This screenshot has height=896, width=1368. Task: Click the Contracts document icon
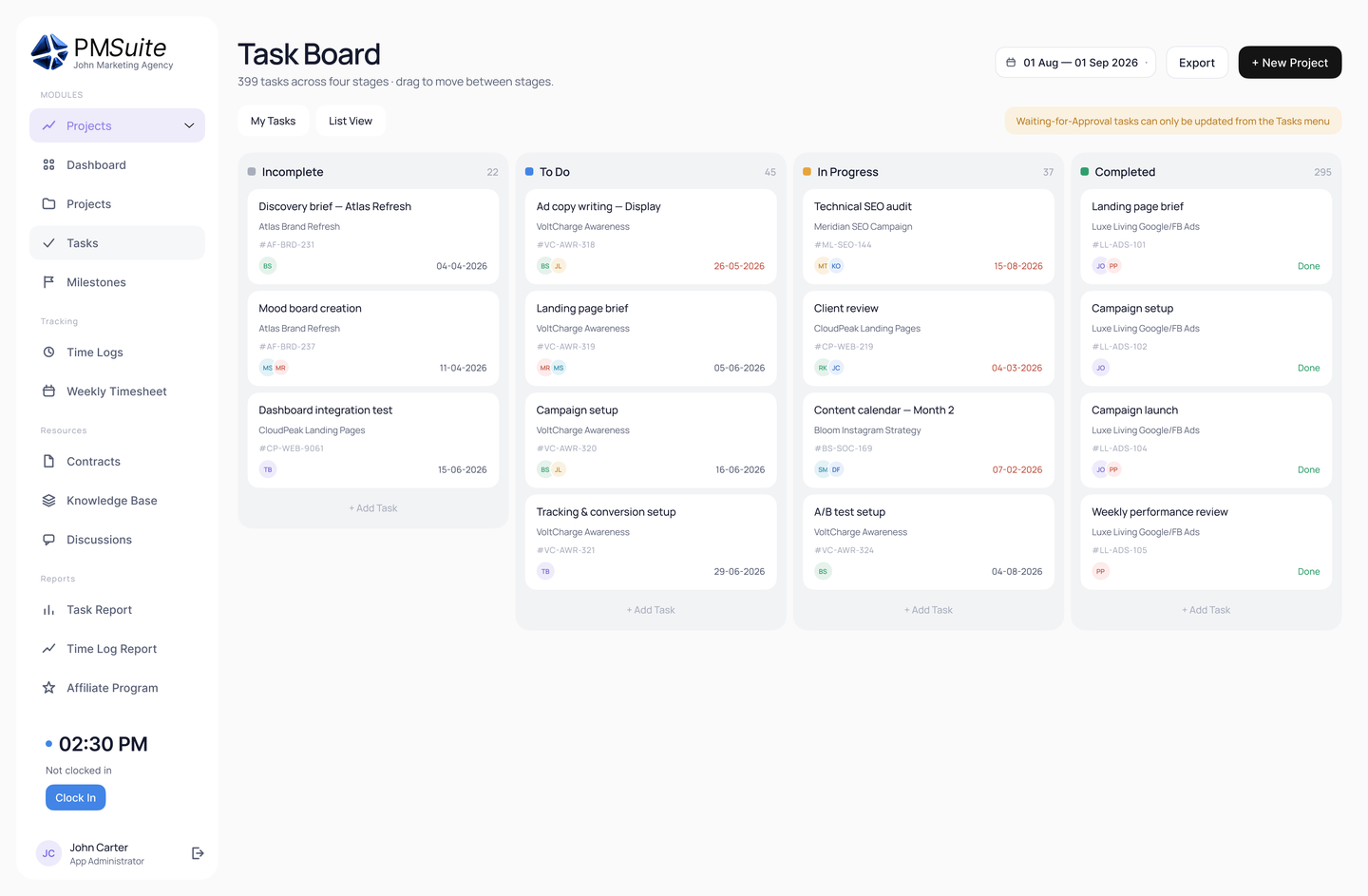point(48,461)
